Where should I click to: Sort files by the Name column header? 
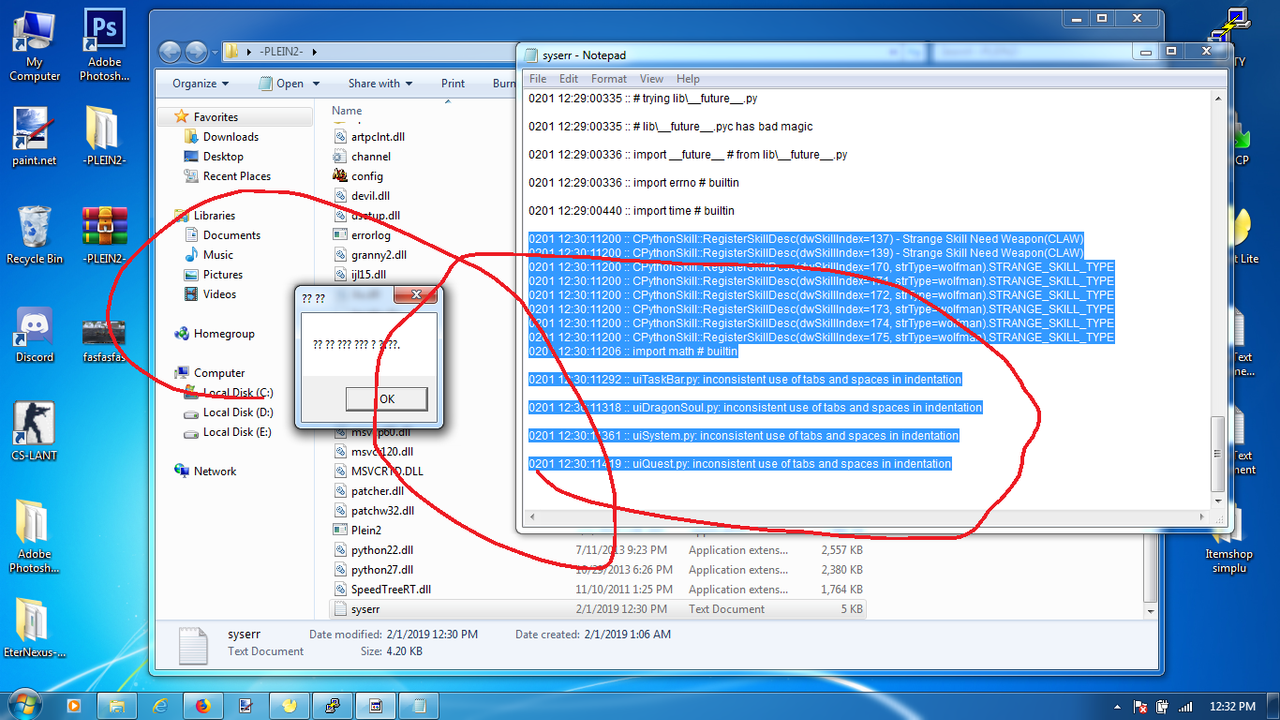click(347, 111)
